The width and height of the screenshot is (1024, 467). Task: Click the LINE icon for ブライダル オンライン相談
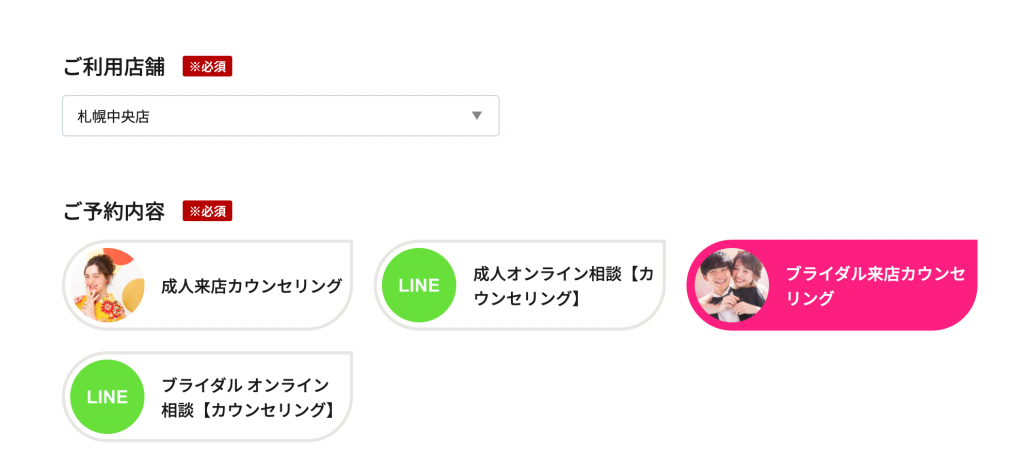pyautogui.click(x=107, y=397)
